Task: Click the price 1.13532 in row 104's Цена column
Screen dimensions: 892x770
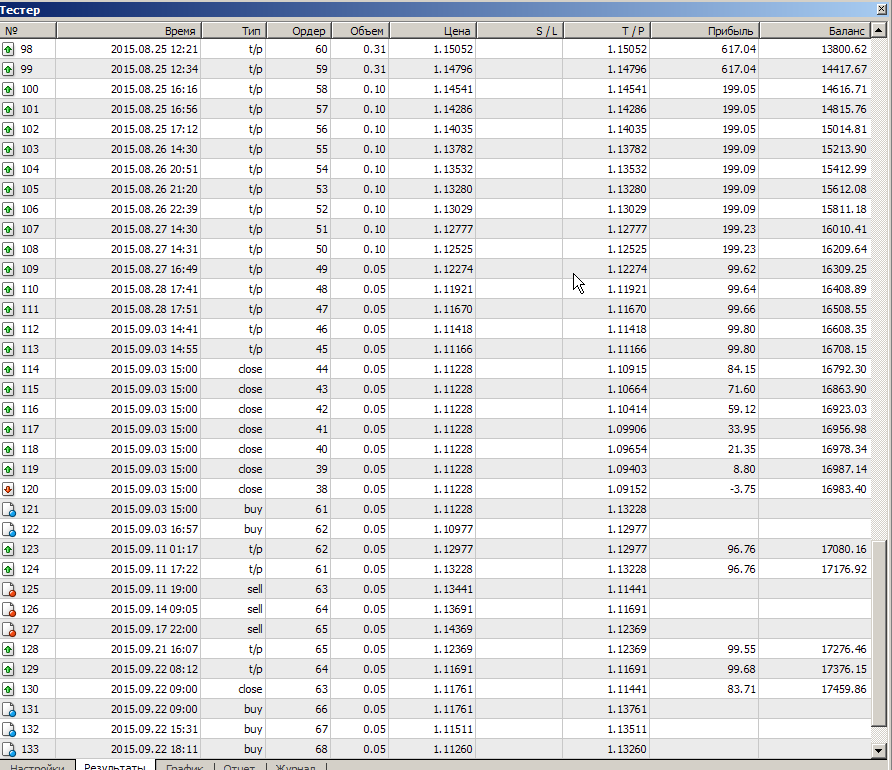Action: tap(453, 169)
